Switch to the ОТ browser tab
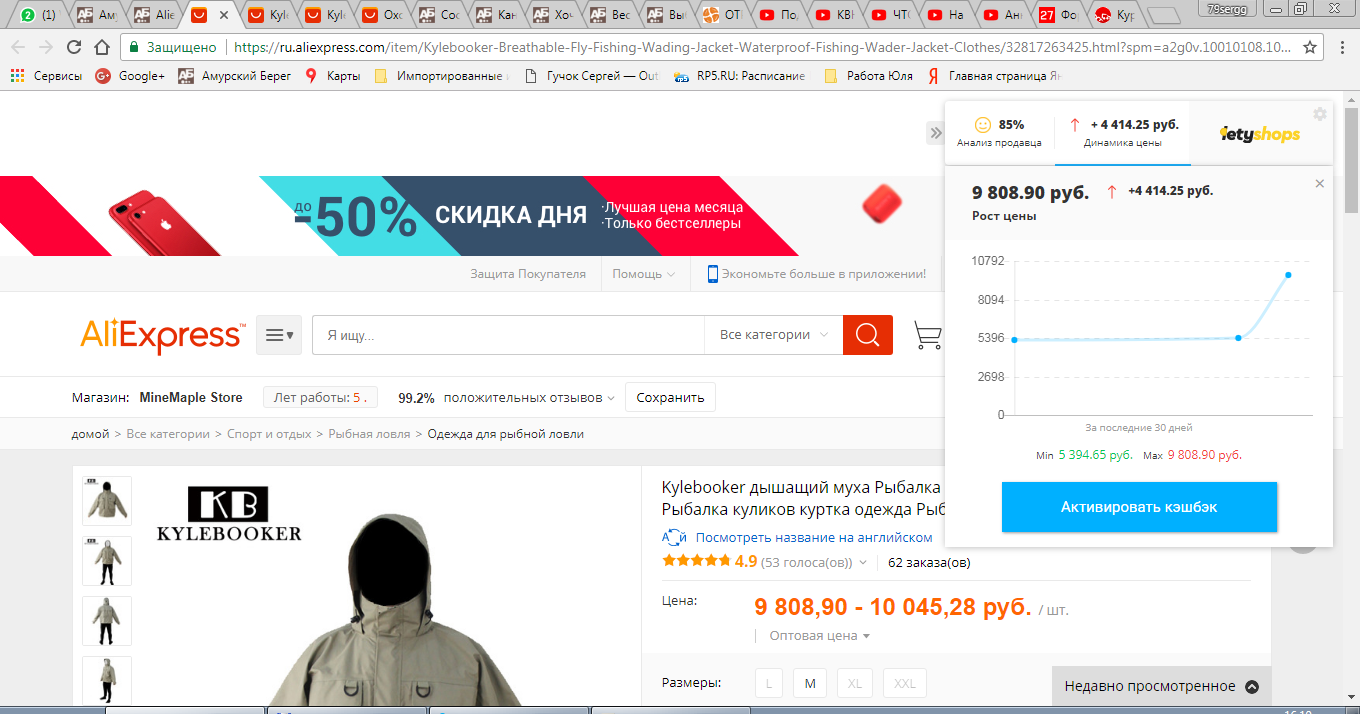The height and width of the screenshot is (714, 1360). click(722, 15)
